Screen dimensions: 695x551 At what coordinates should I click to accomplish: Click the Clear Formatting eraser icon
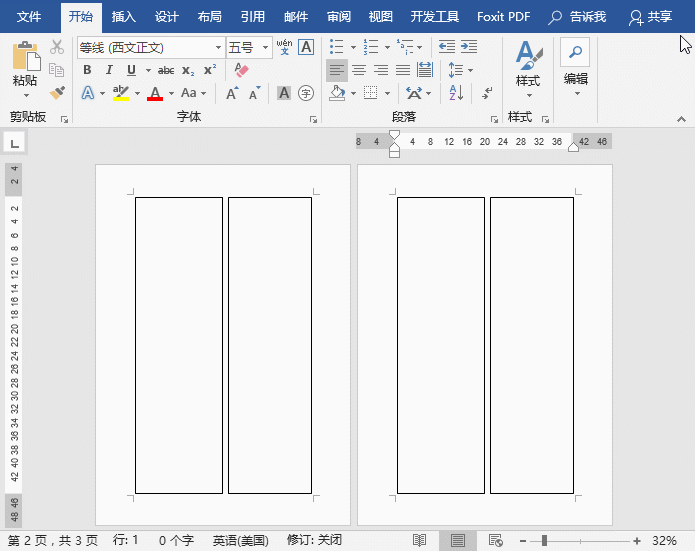(240, 70)
